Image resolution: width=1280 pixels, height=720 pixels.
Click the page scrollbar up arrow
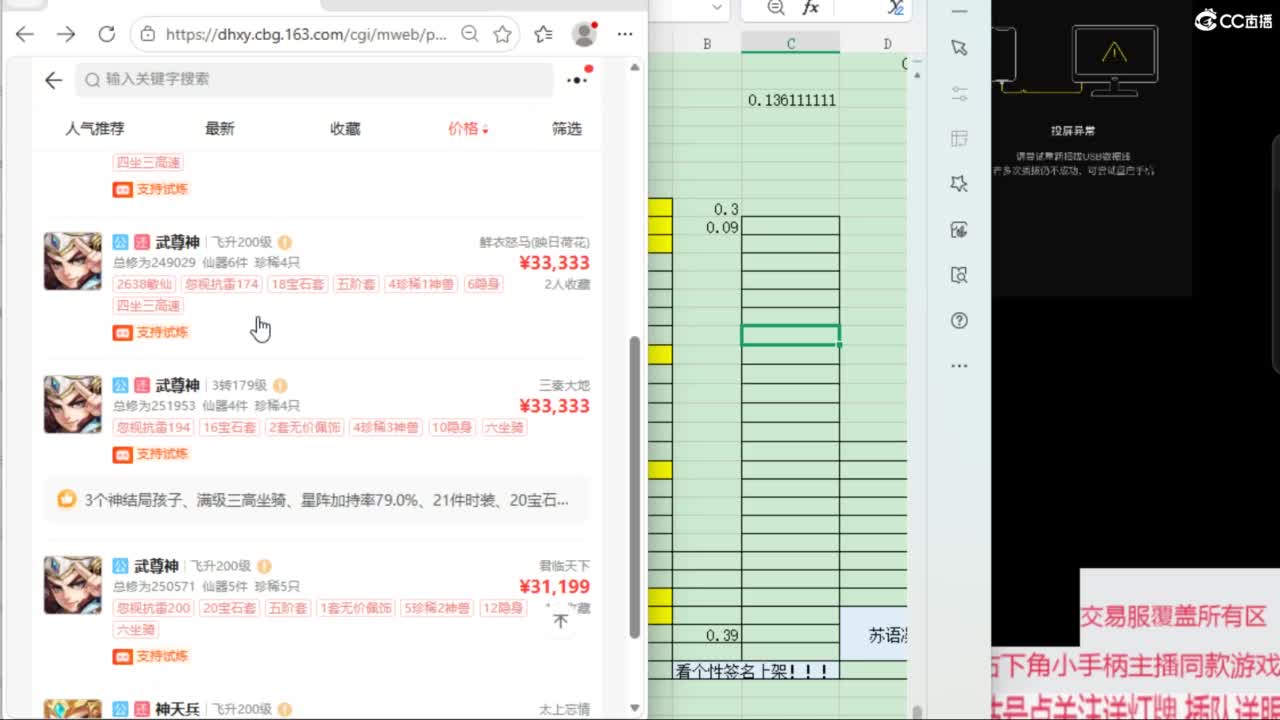634,67
